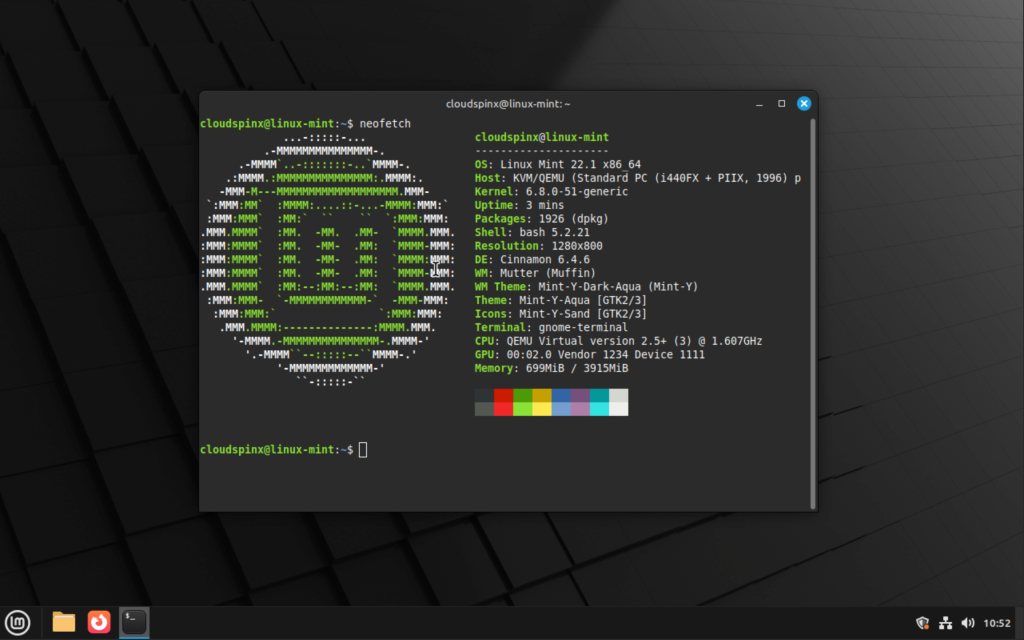Open the calendar from the 10:52 clock

[x=997, y=623]
